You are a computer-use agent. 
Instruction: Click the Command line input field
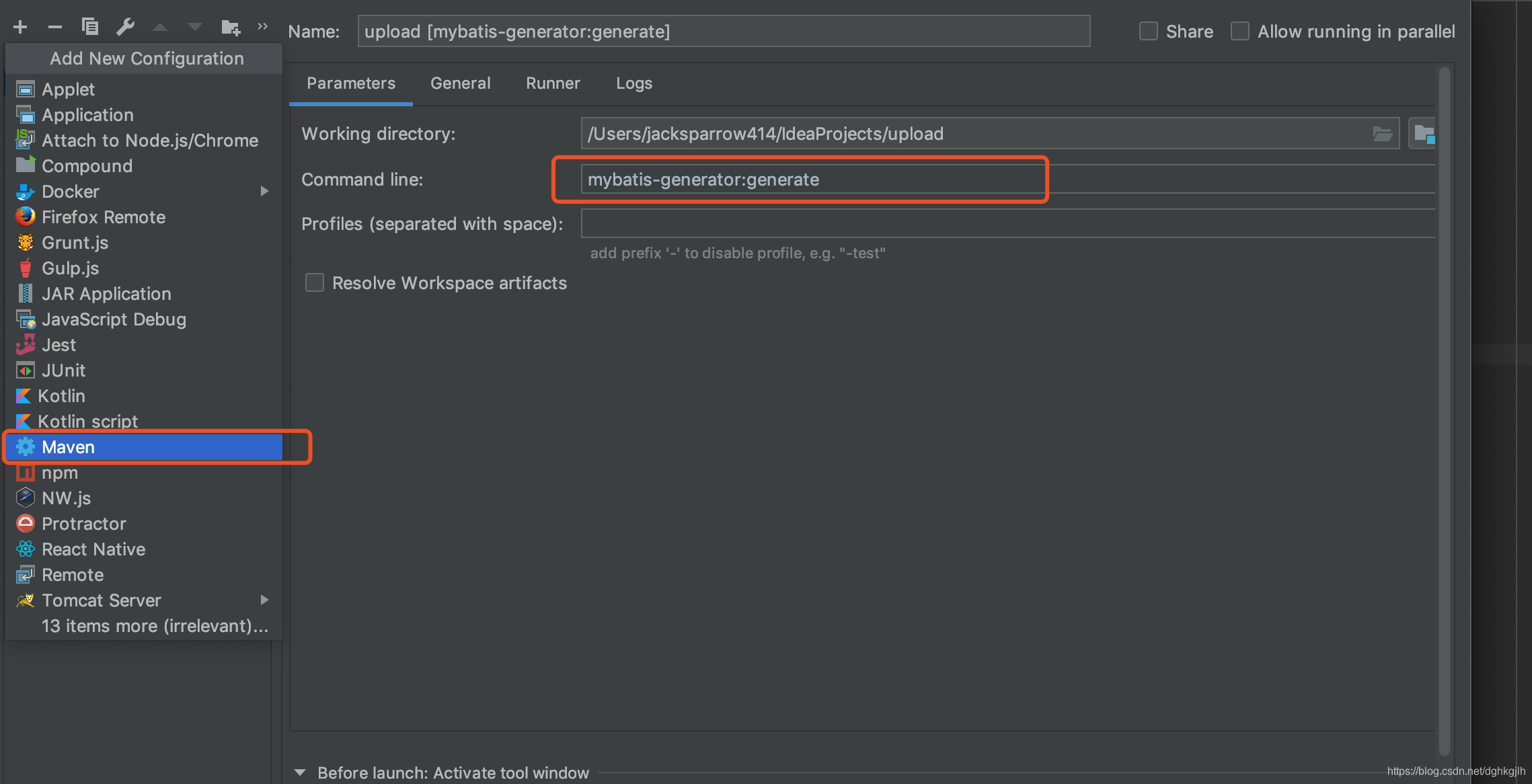click(x=1007, y=180)
